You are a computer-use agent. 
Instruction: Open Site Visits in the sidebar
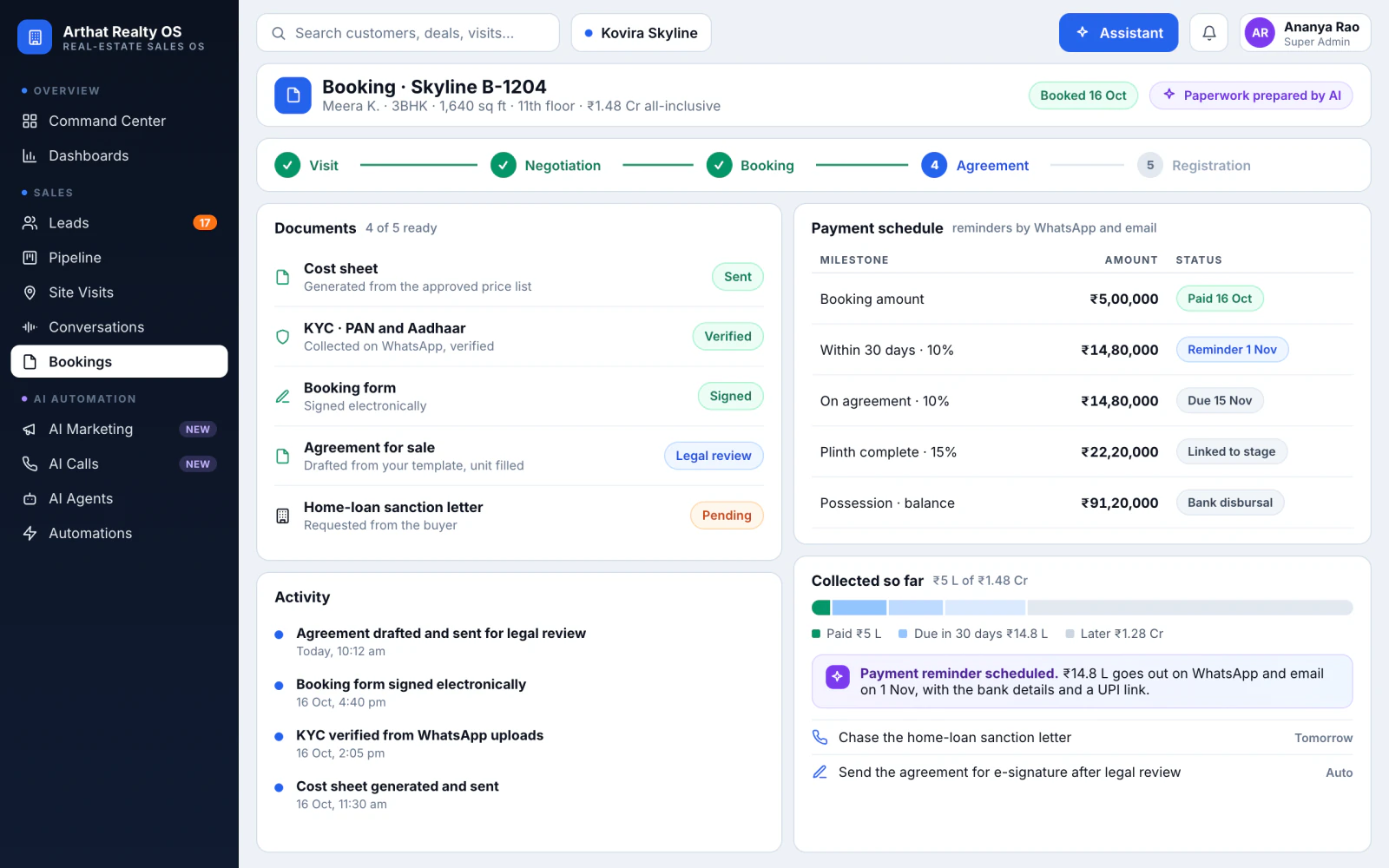click(x=119, y=293)
